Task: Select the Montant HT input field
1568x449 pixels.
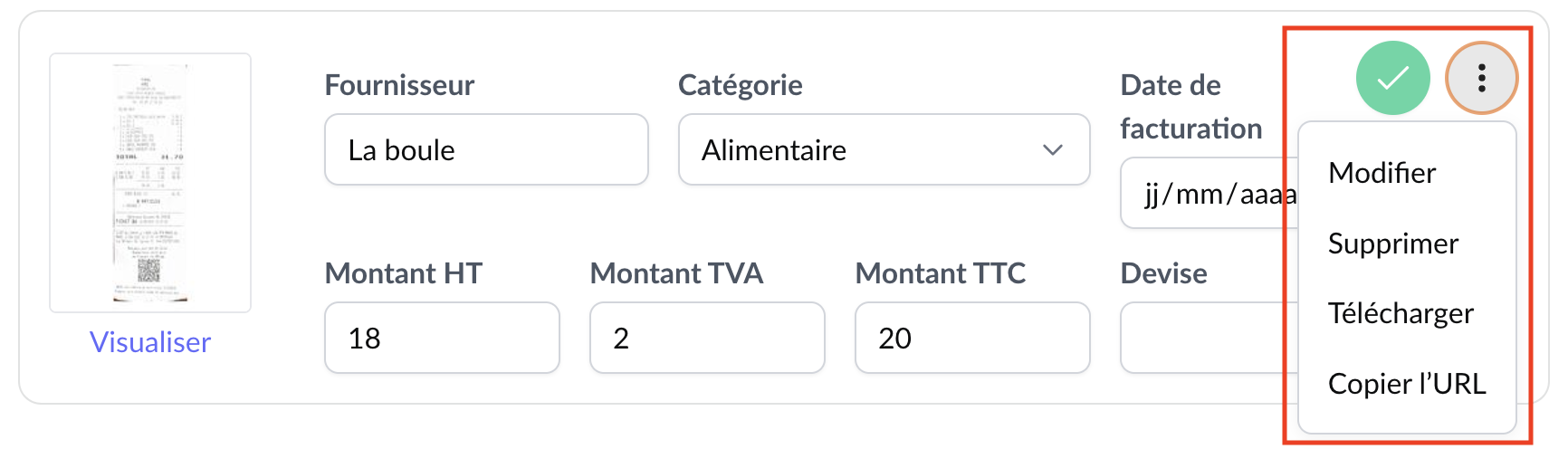Action: coord(442,338)
